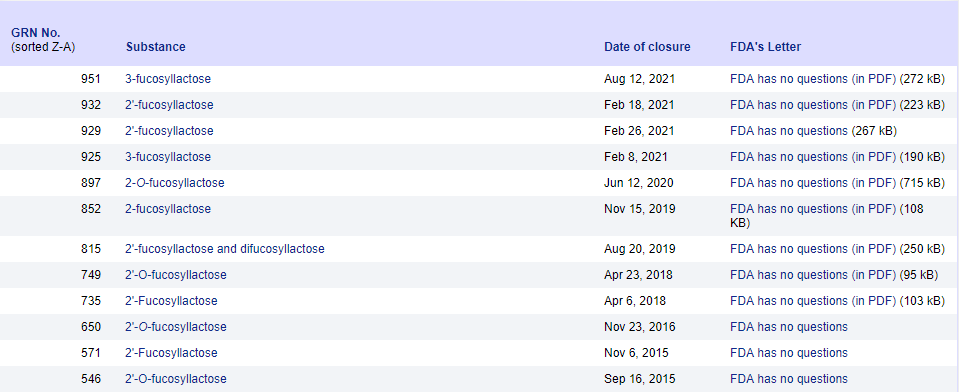This screenshot has width=959, height=392.
Task: Open 3-fucosyllactose substance for GRN 951
Action: 168,79
